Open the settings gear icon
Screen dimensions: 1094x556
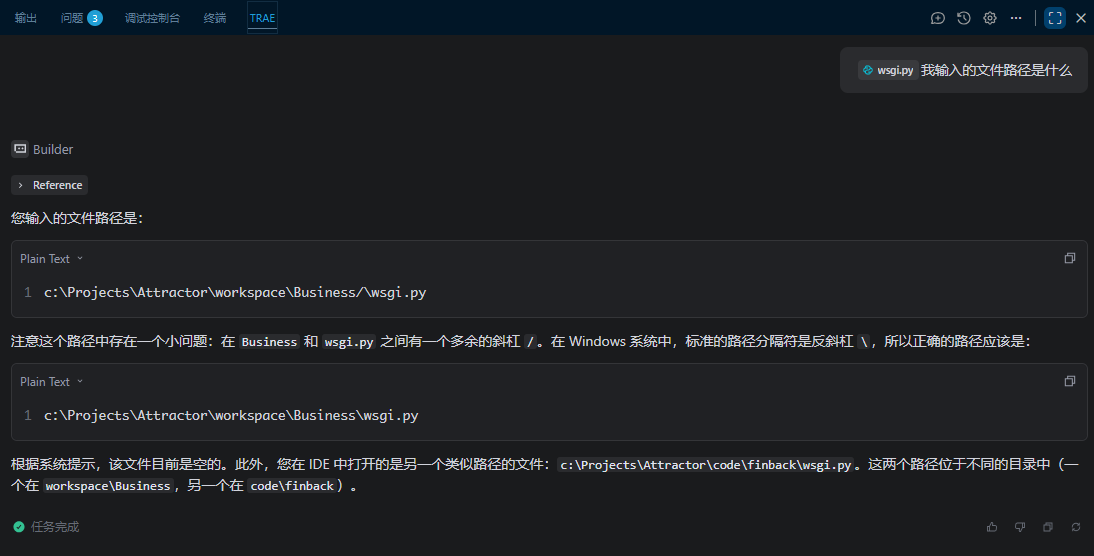990,18
